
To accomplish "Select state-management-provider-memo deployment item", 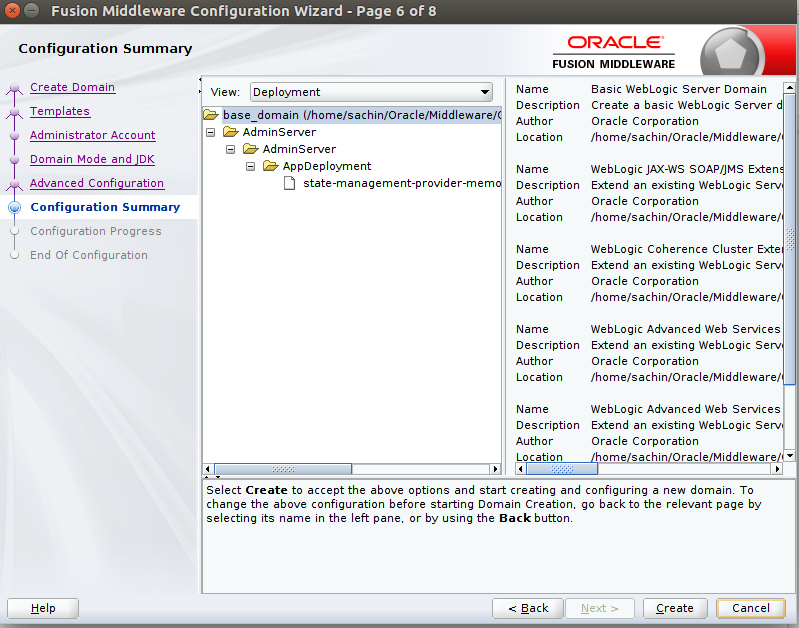I will coord(402,183).
